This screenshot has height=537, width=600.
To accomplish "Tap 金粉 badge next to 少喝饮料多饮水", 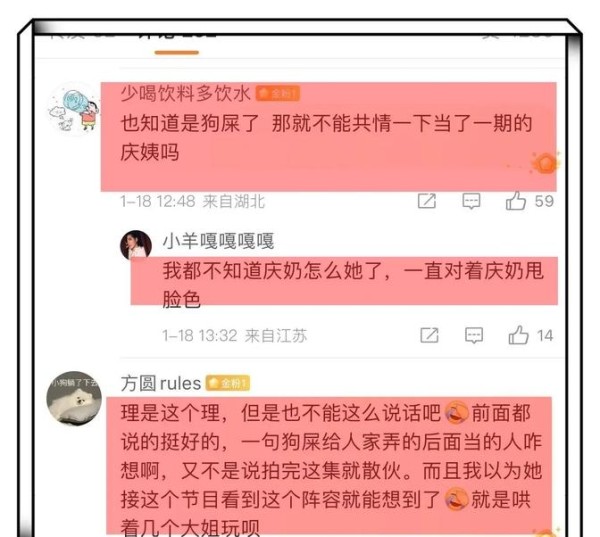I will coord(278,93).
